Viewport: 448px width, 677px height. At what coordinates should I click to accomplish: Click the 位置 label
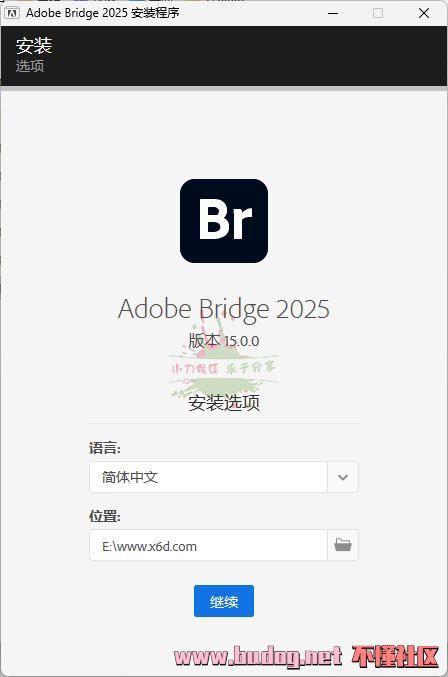pyautogui.click(x=105, y=516)
